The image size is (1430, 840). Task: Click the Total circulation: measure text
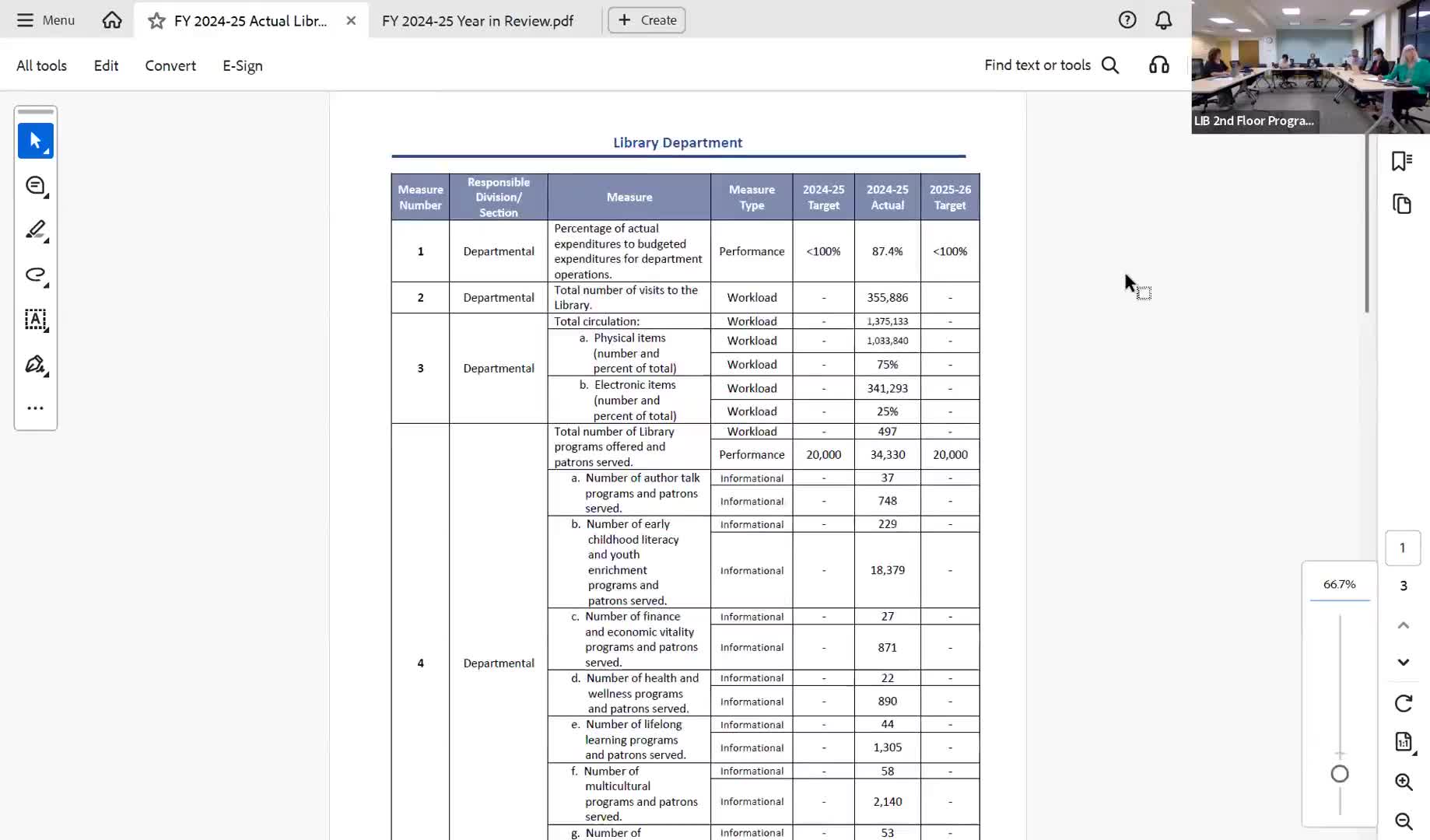597,321
